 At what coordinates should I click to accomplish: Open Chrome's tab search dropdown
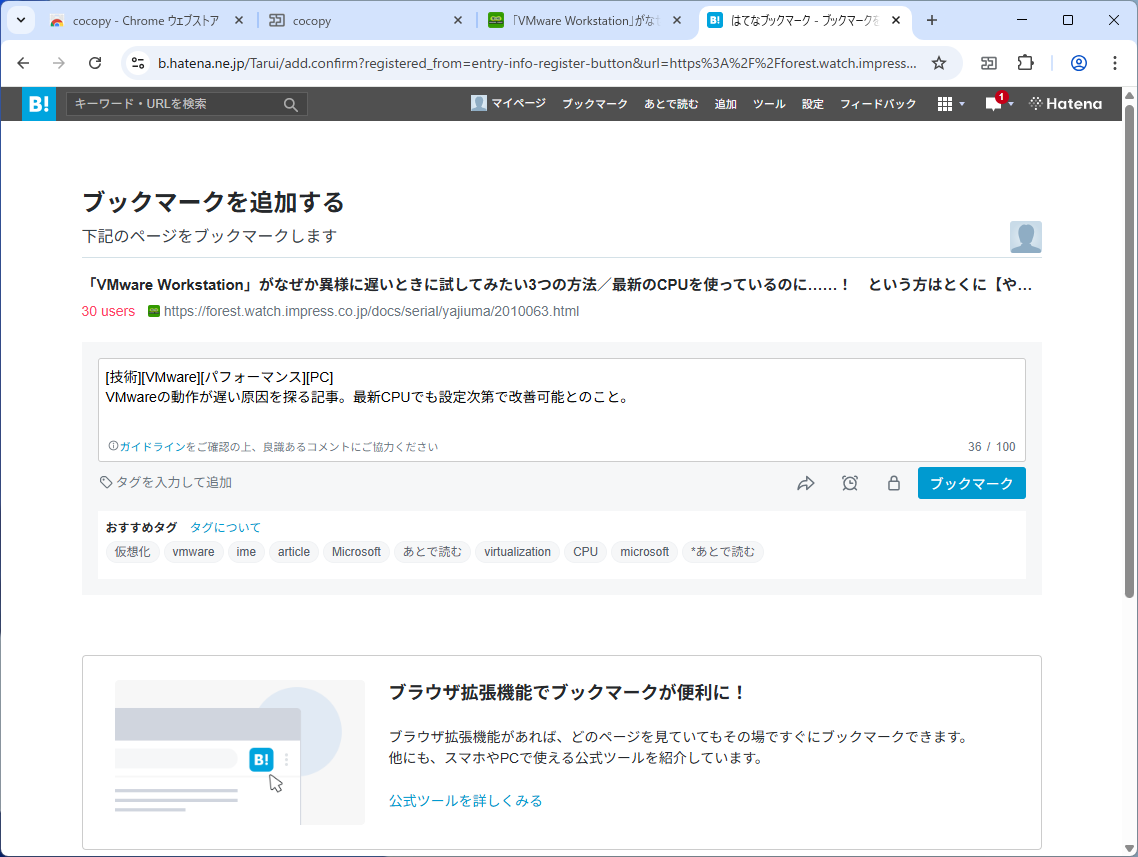coord(20,19)
